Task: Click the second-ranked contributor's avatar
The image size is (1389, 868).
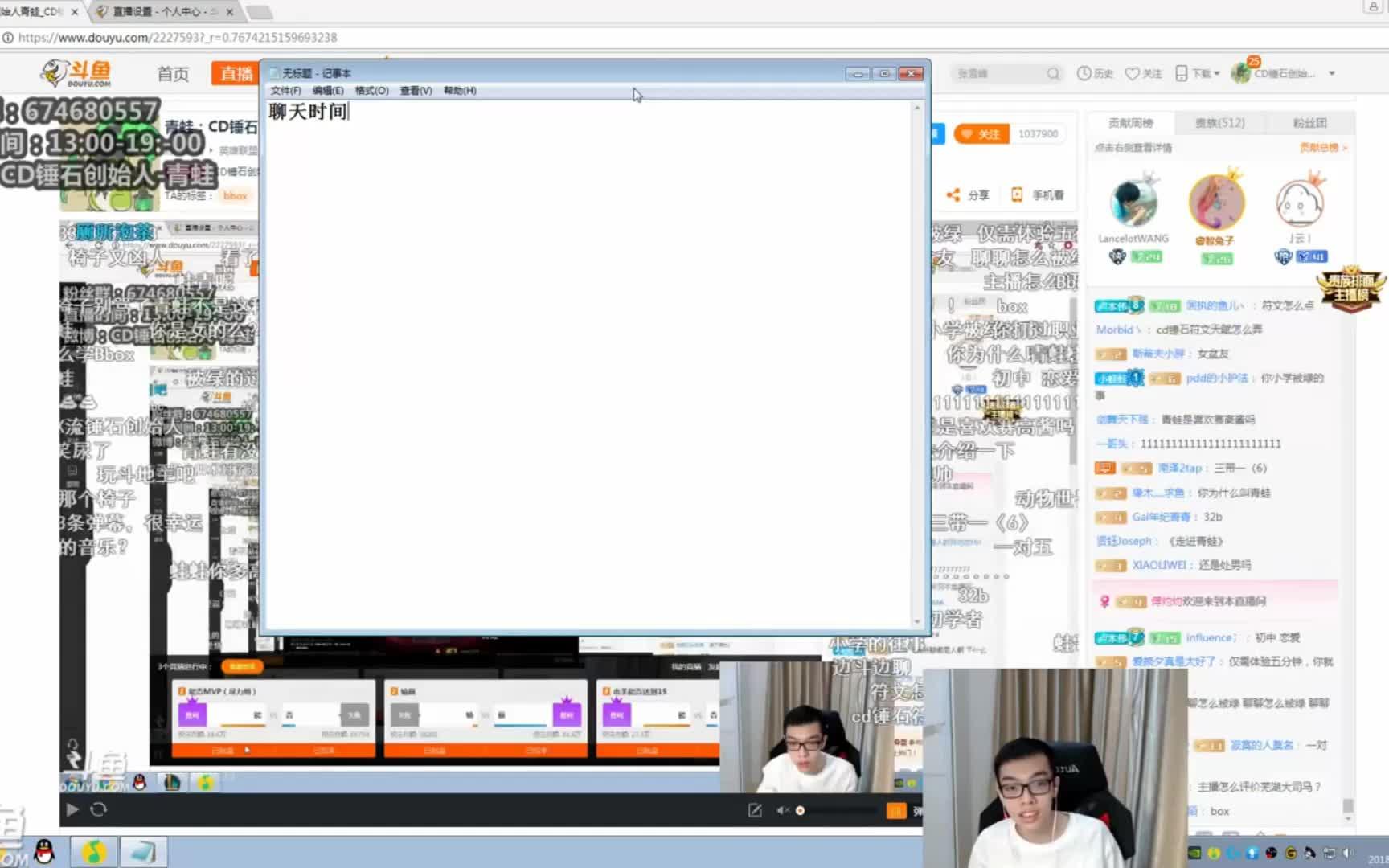Action: click(1216, 203)
